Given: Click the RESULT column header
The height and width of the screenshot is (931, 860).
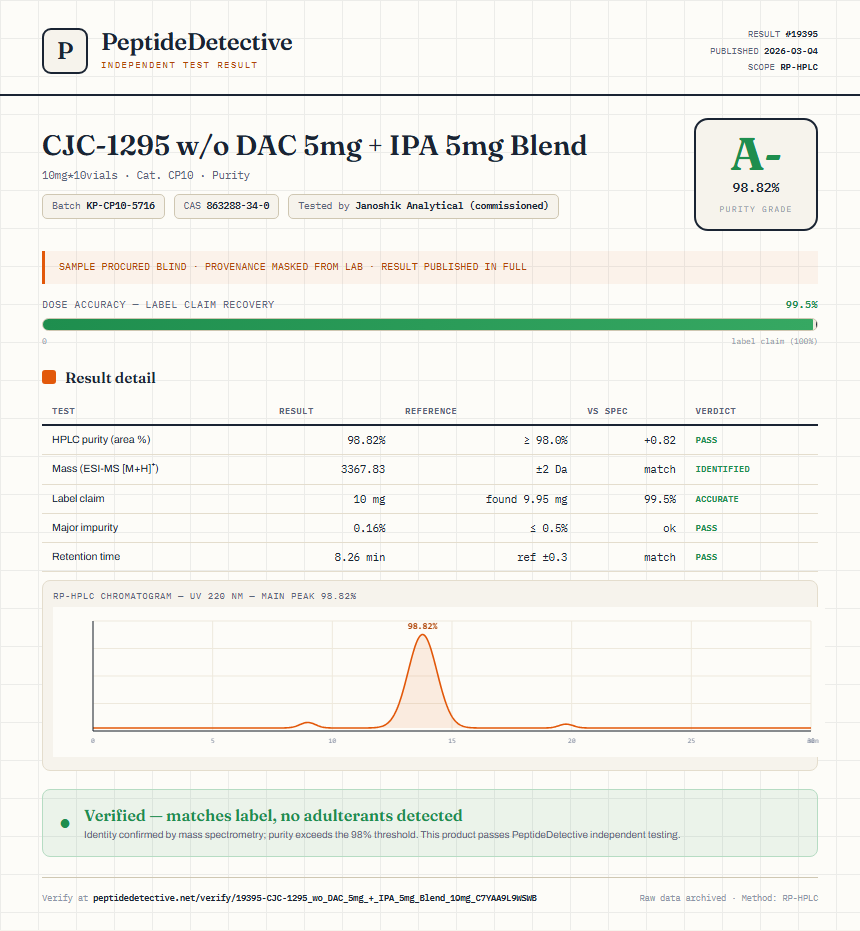Looking at the screenshot, I should click(x=296, y=411).
